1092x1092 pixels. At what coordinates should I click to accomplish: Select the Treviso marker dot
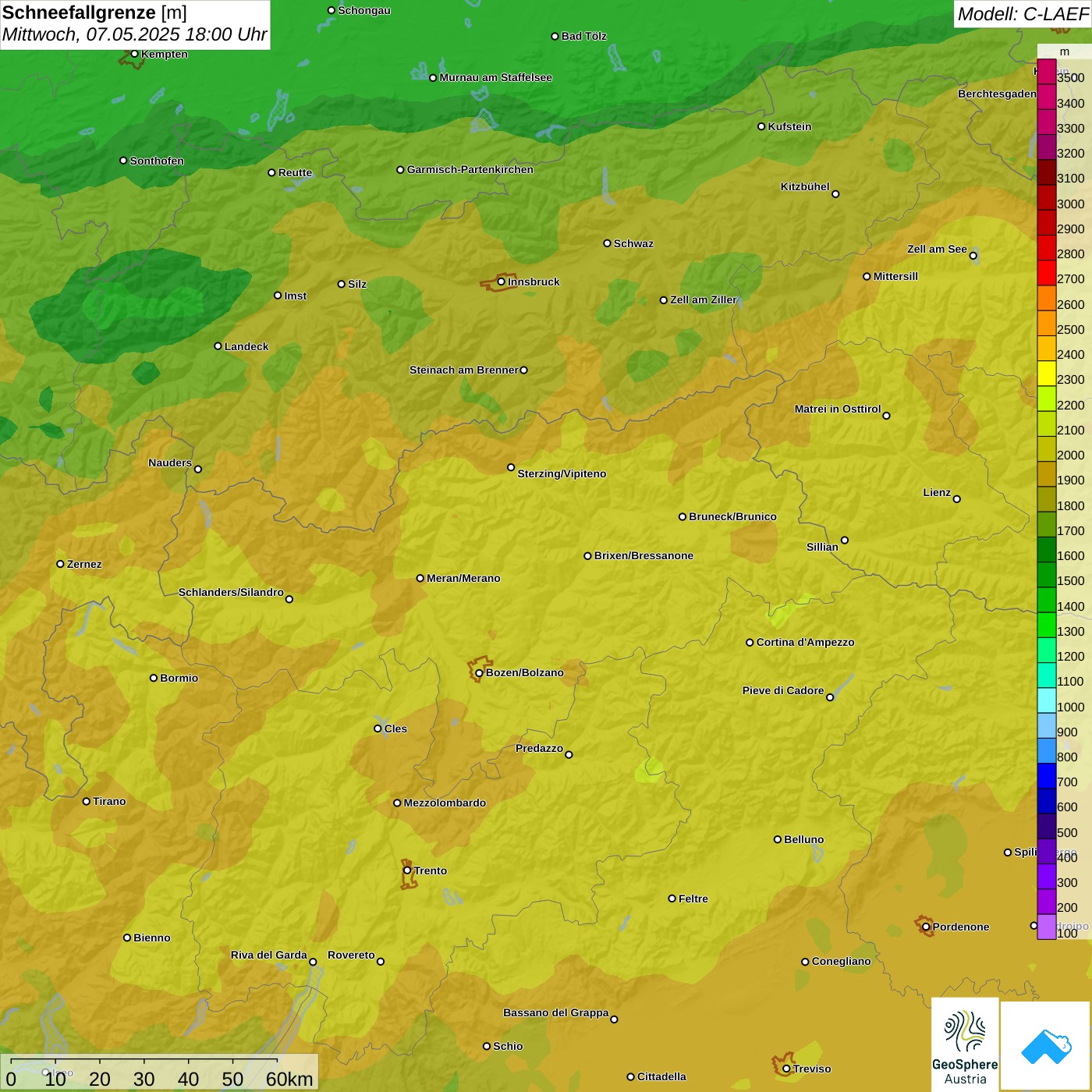pyautogui.click(x=786, y=1069)
